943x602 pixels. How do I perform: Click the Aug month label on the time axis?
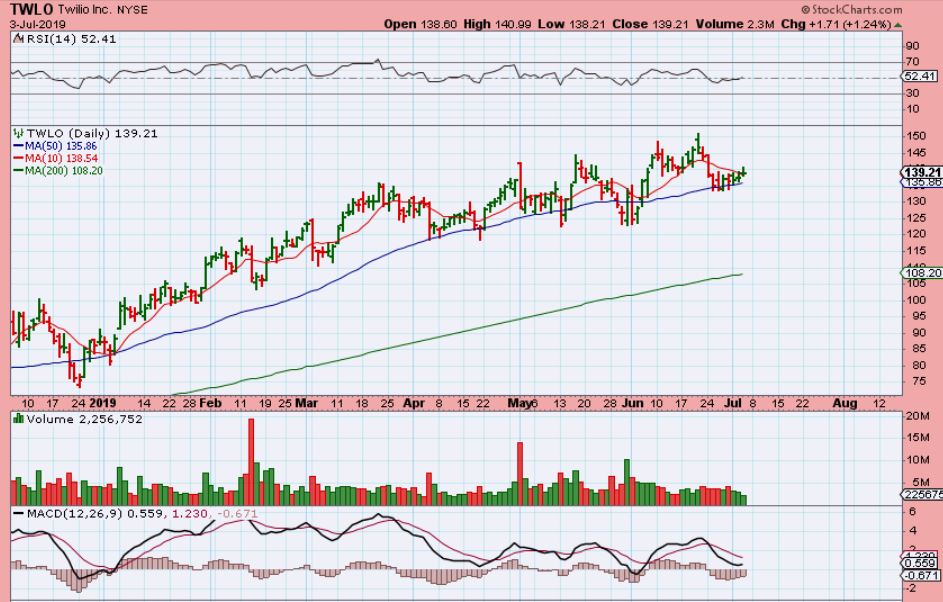tap(845, 403)
